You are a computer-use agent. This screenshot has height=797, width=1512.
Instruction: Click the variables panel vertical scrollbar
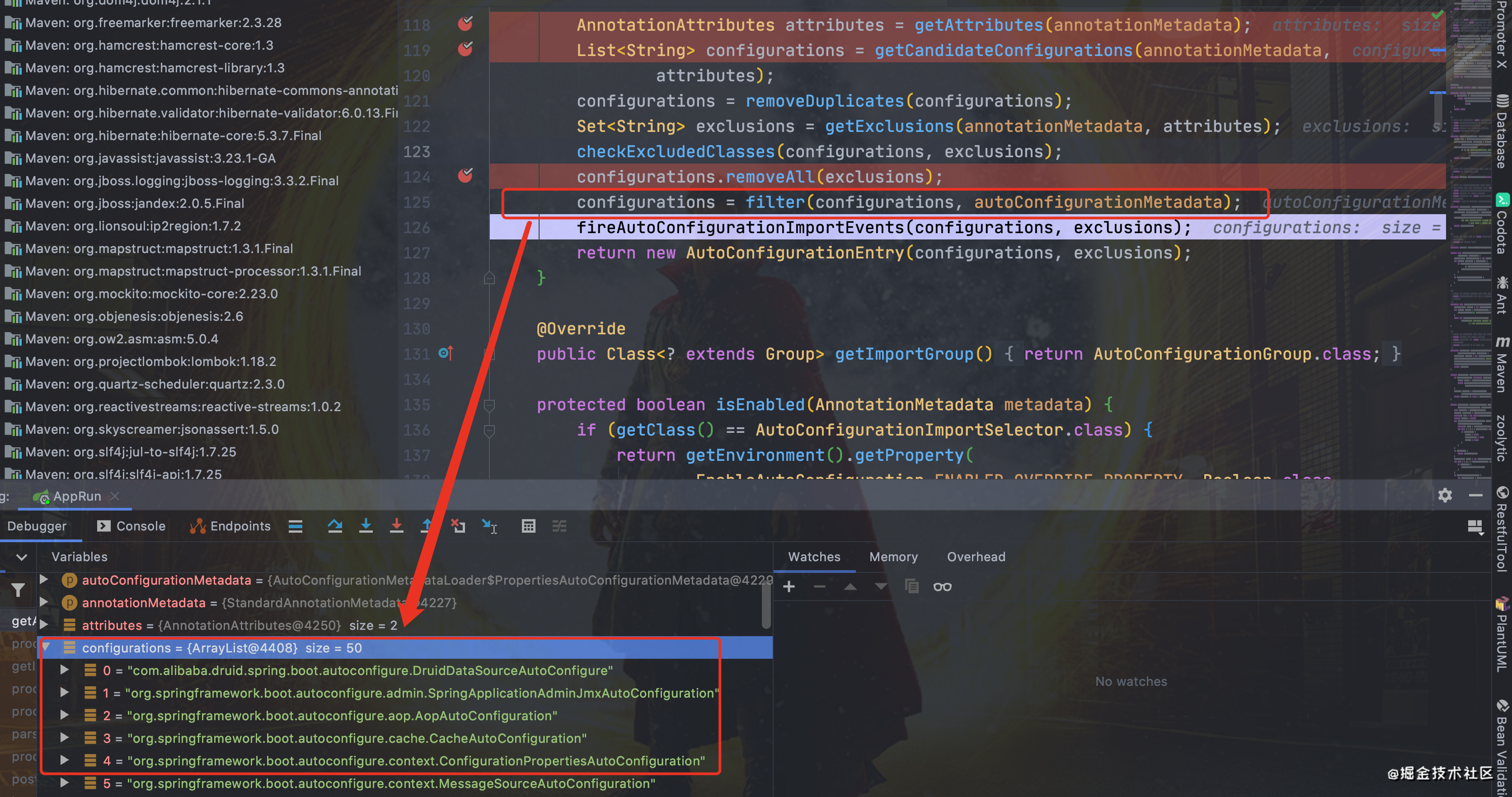point(765,605)
